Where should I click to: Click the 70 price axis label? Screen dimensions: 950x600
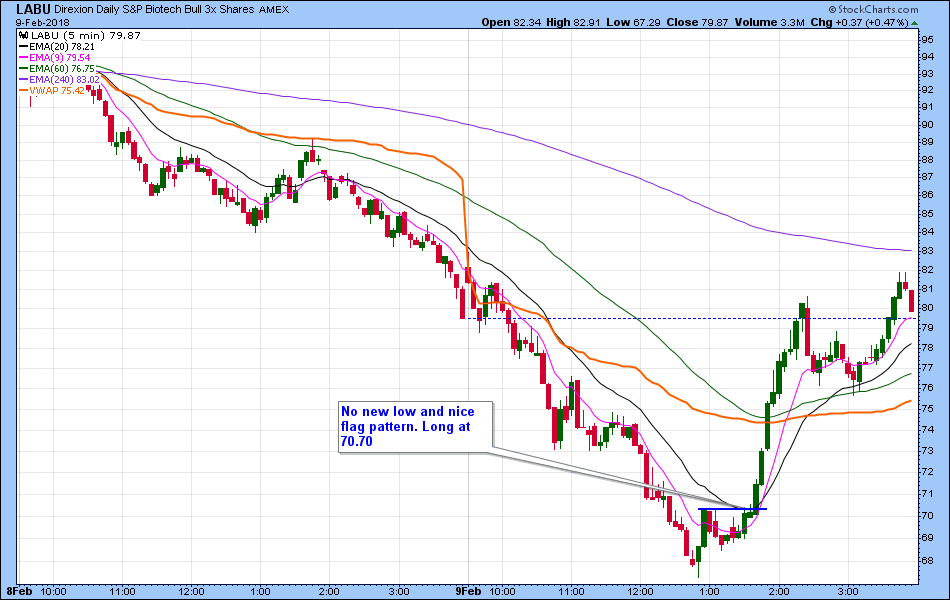point(927,516)
